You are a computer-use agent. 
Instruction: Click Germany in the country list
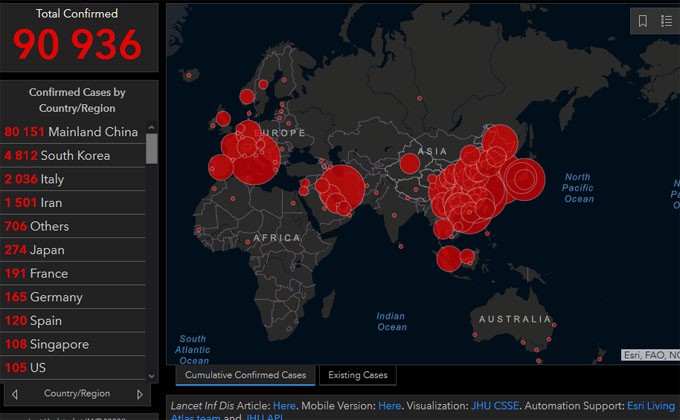pos(44,297)
